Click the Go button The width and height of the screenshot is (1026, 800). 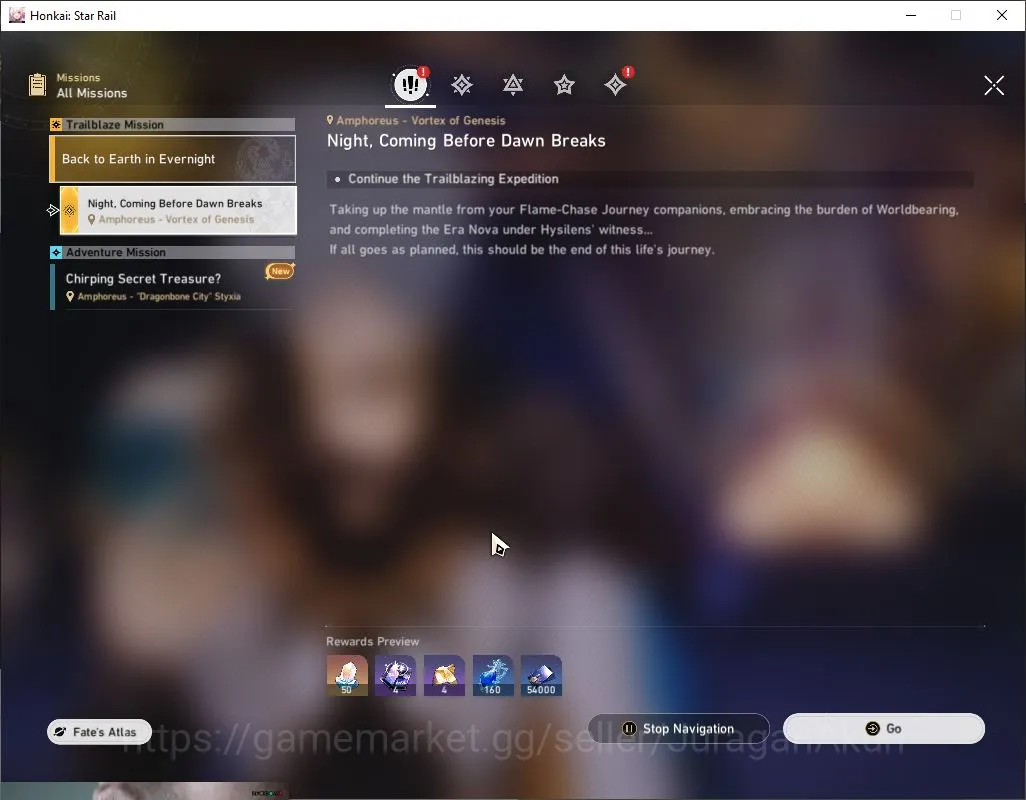(x=883, y=728)
